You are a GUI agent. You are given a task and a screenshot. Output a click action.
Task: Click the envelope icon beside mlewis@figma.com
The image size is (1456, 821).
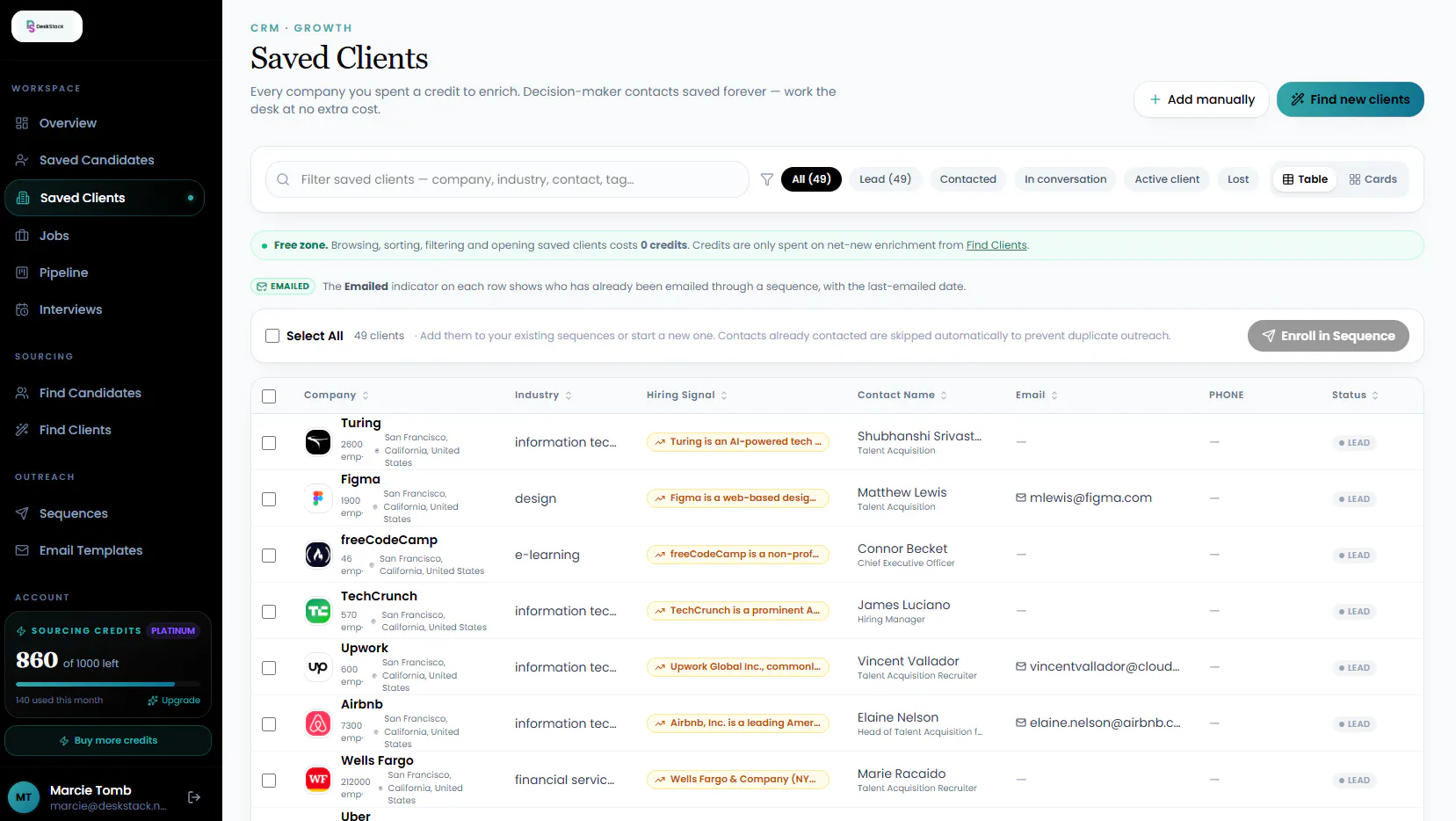pos(1021,498)
